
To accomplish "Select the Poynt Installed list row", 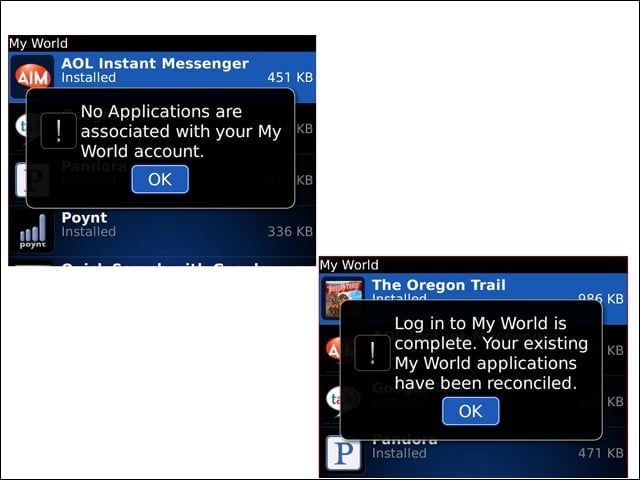I will point(162,231).
